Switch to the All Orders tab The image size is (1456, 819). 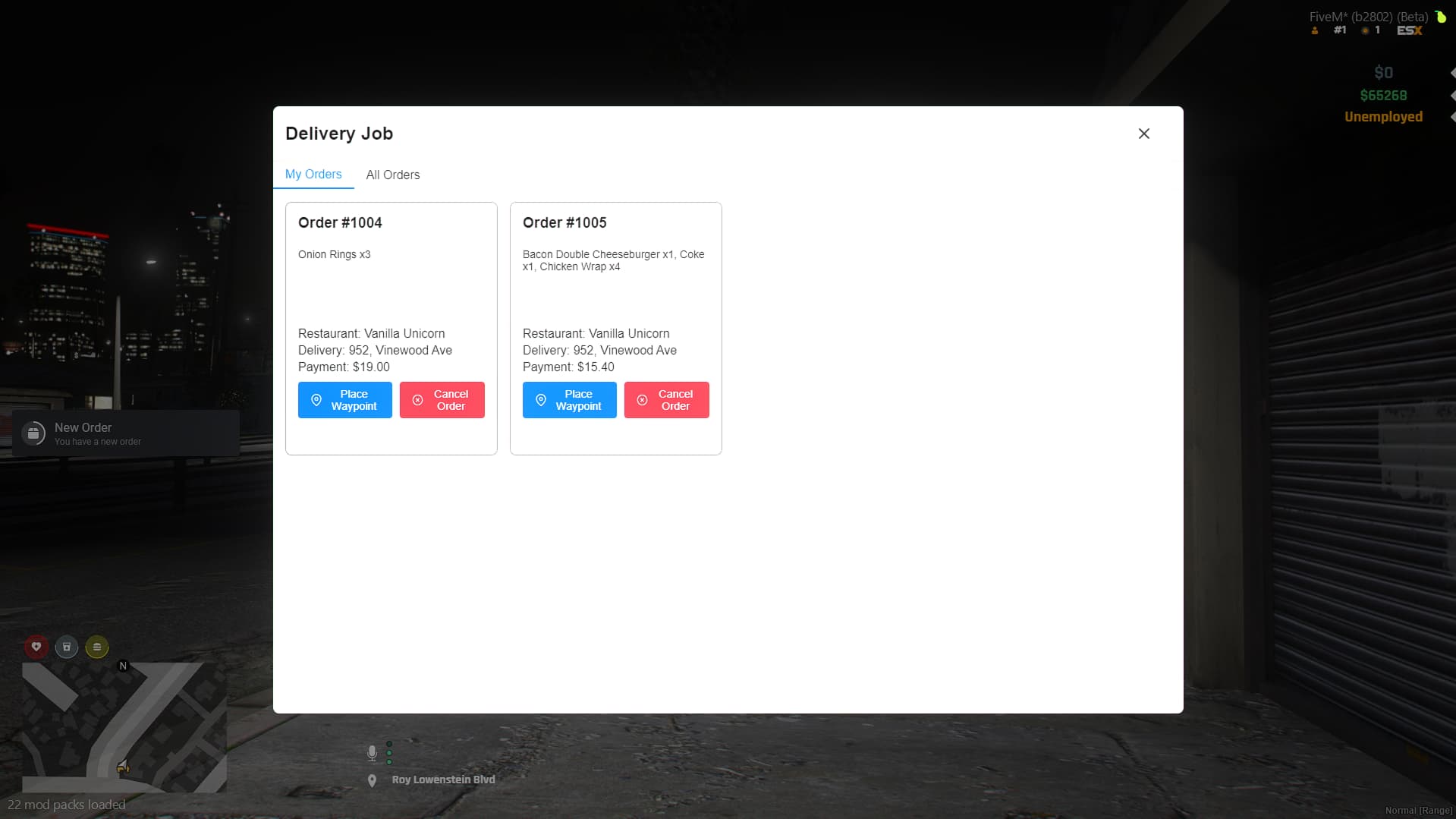point(393,175)
